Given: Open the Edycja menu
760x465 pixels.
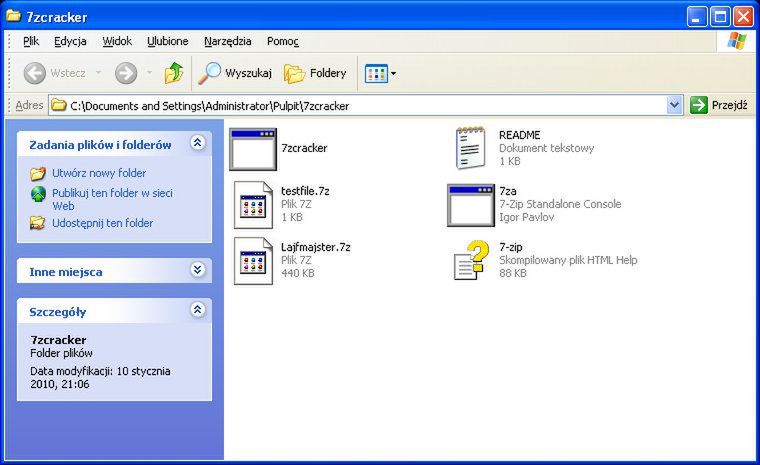Looking at the screenshot, I should pos(70,41).
